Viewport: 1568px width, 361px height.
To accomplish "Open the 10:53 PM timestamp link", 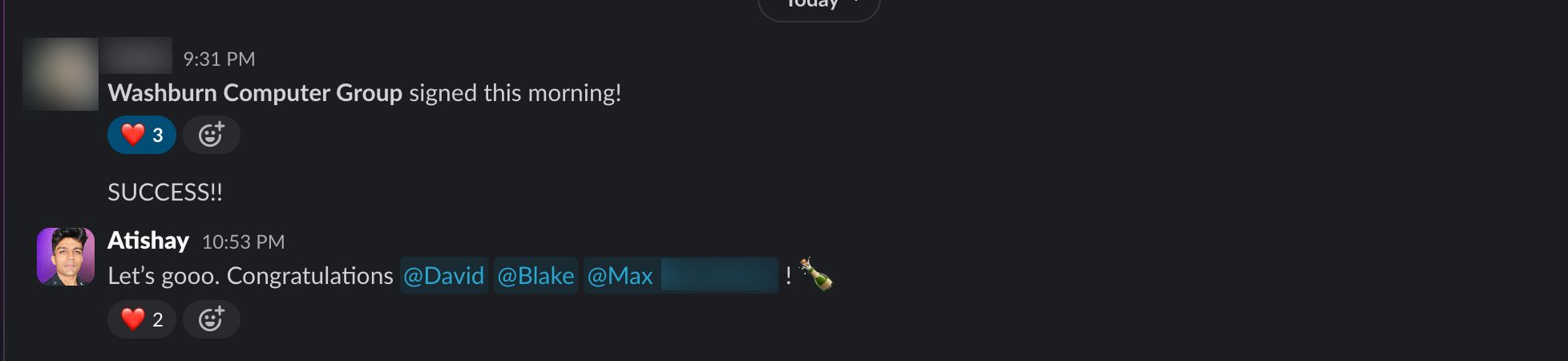I will coord(243,241).
